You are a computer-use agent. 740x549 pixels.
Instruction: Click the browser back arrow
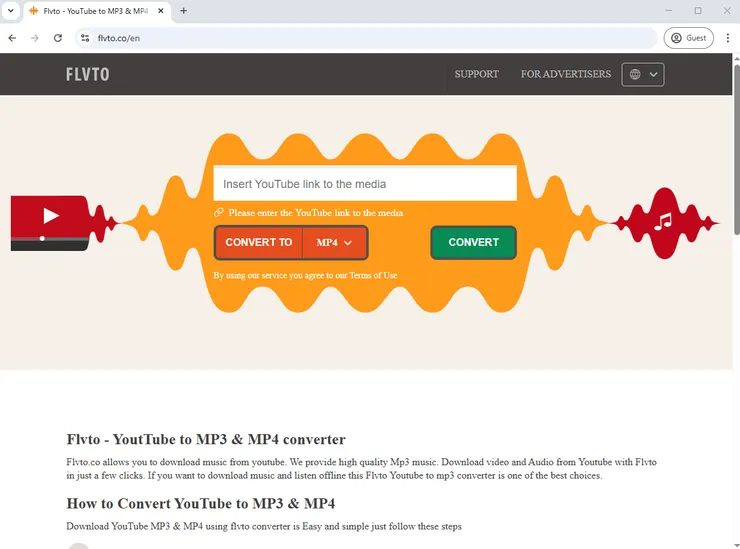[x=12, y=38]
